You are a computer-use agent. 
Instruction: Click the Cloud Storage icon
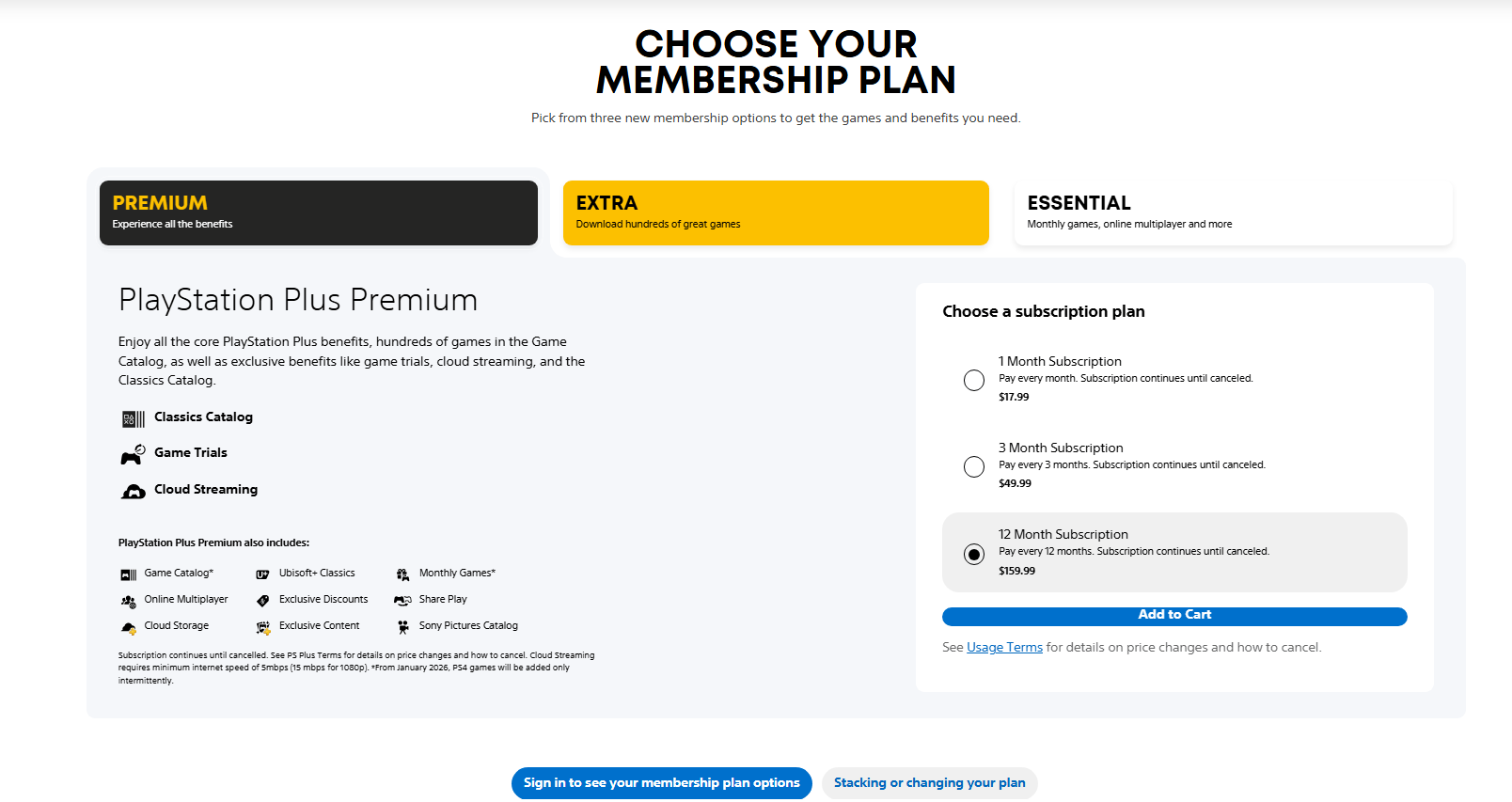pyautogui.click(x=129, y=627)
